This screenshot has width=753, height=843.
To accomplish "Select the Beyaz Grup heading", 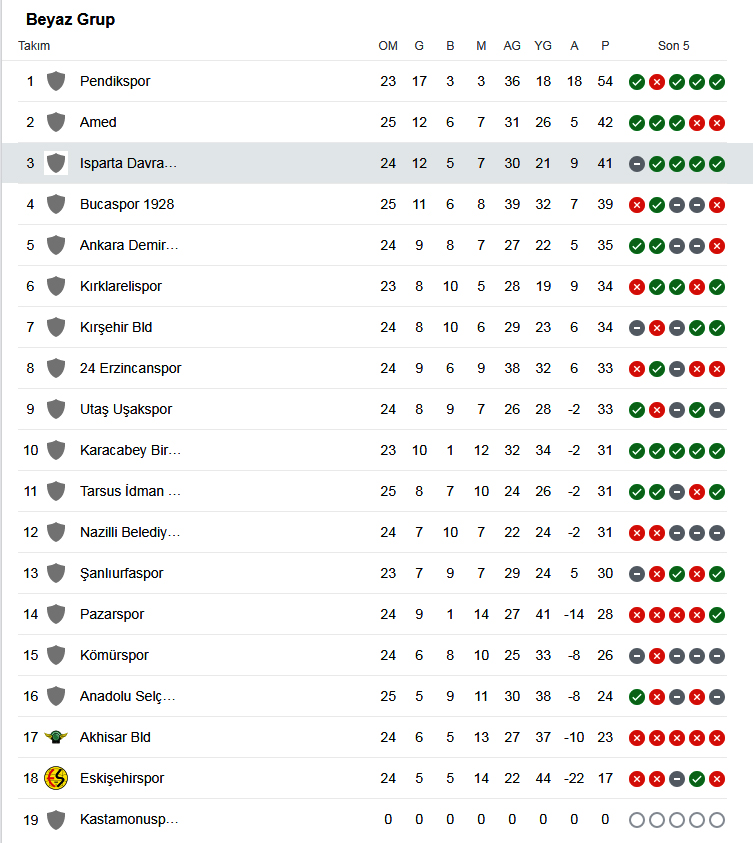I will [x=70, y=19].
